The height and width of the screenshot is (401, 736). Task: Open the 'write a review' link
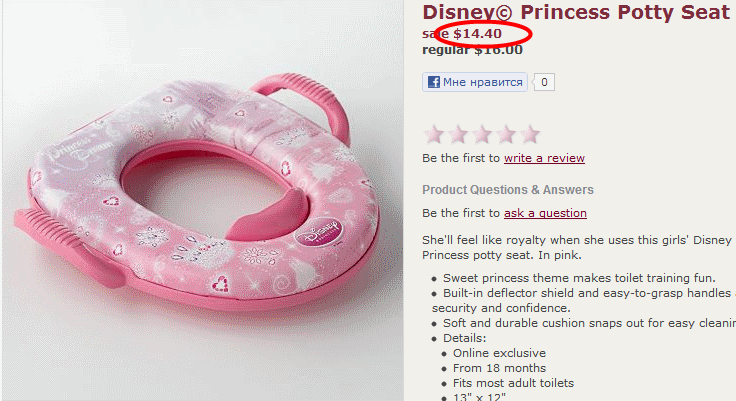(x=544, y=158)
